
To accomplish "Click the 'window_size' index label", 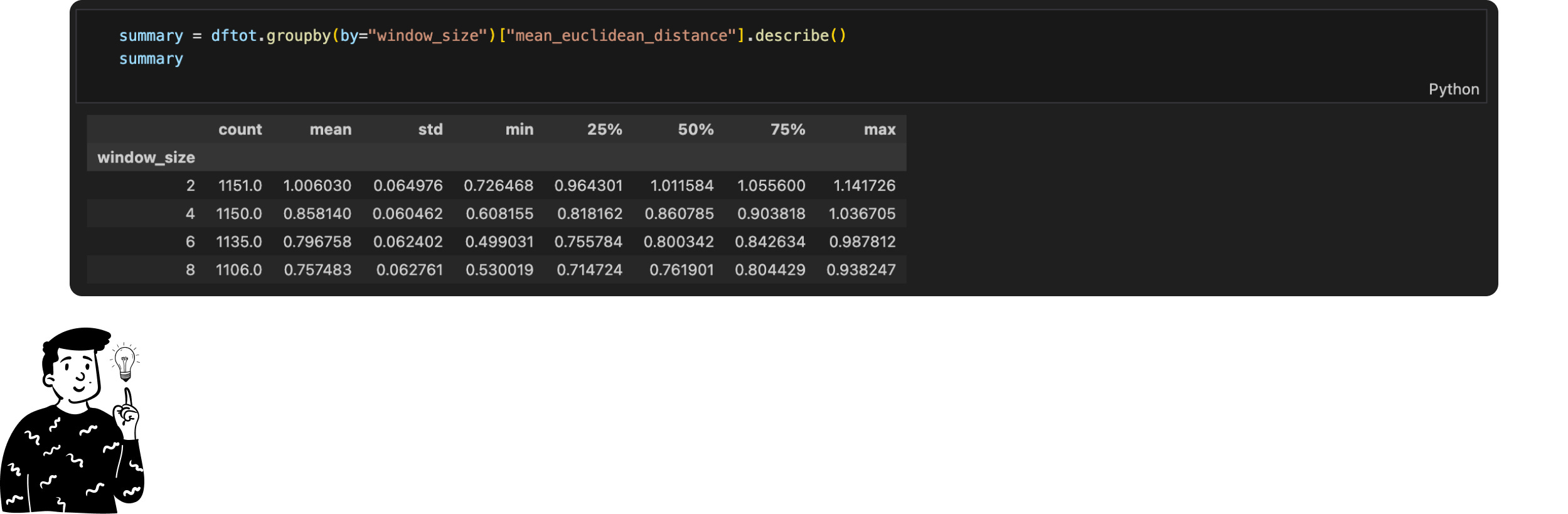I will pyautogui.click(x=146, y=158).
